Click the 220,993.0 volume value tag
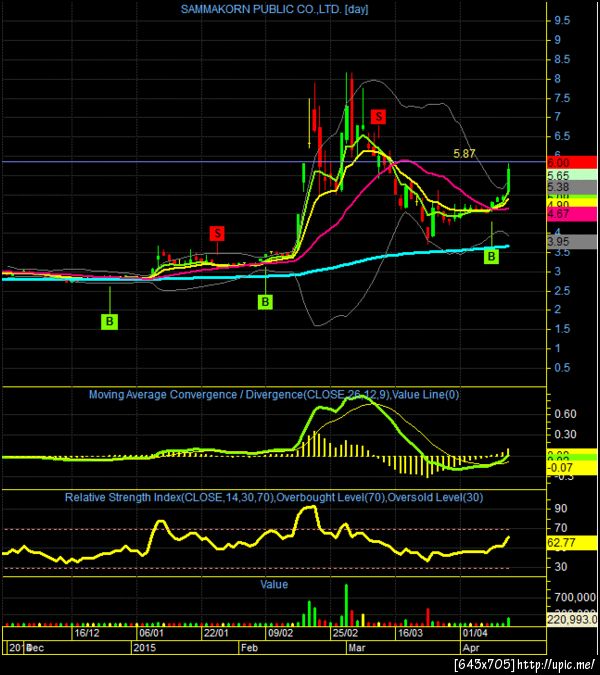Screen dimensions: 600x675 [572, 619]
